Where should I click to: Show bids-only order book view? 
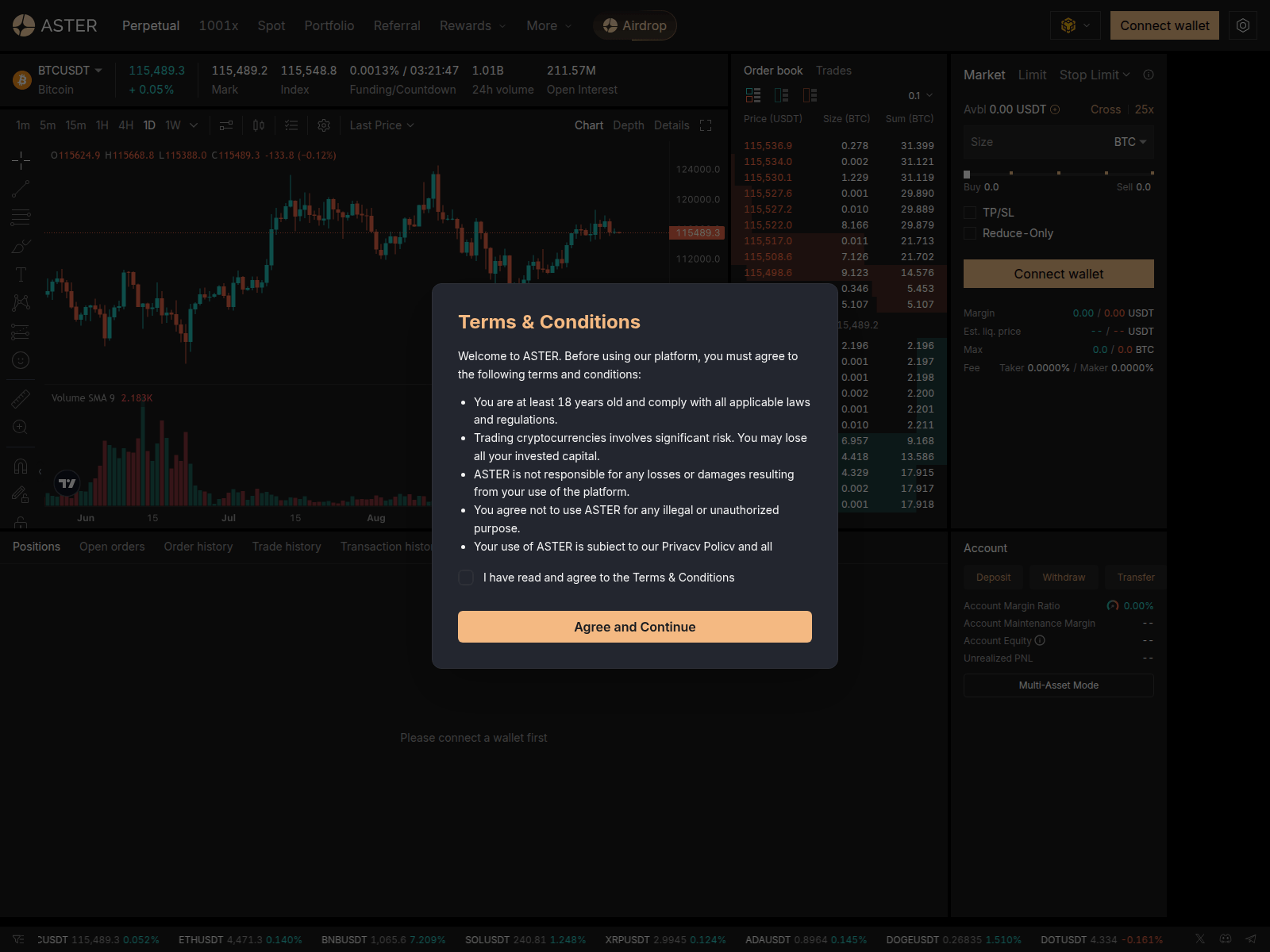tap(782, 95)
